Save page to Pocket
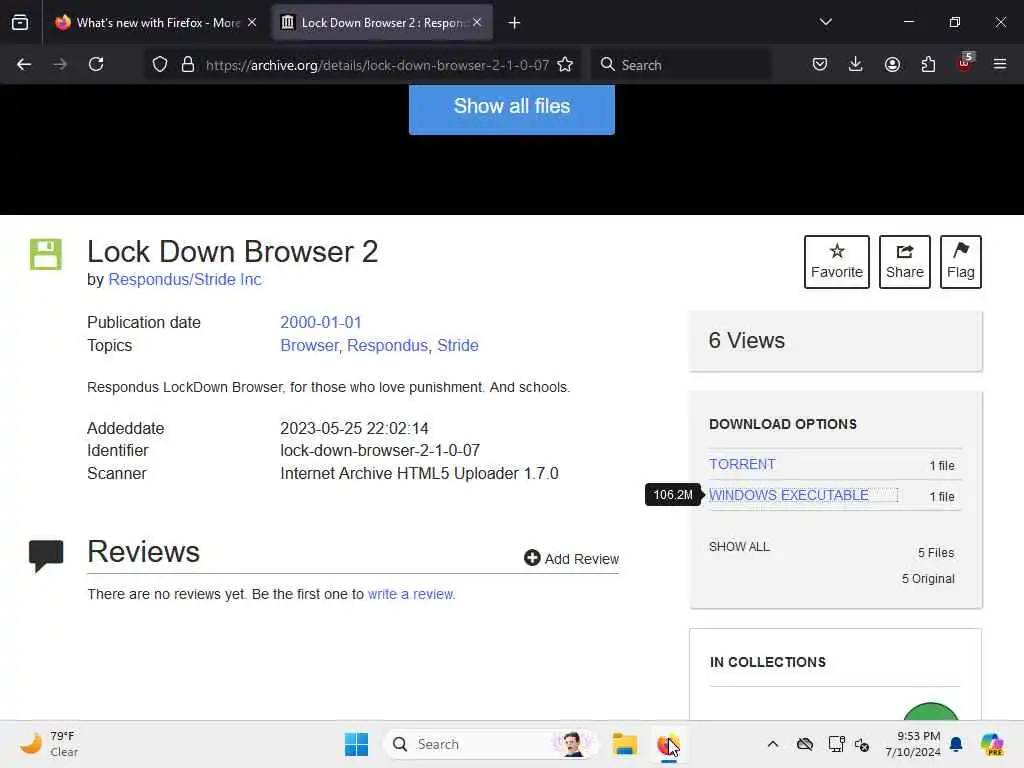The width and height of the screenshot is (1024, 768). [820, 64]
